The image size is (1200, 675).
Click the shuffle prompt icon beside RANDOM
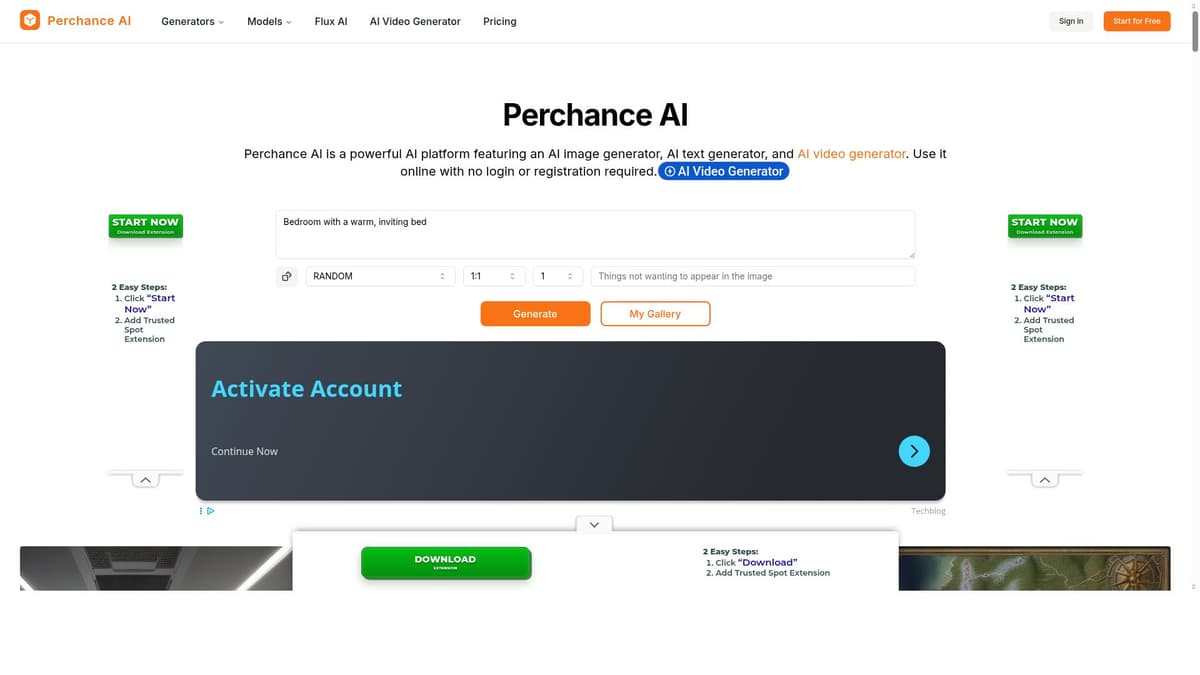pyautogui.click(x=287, y=276)
